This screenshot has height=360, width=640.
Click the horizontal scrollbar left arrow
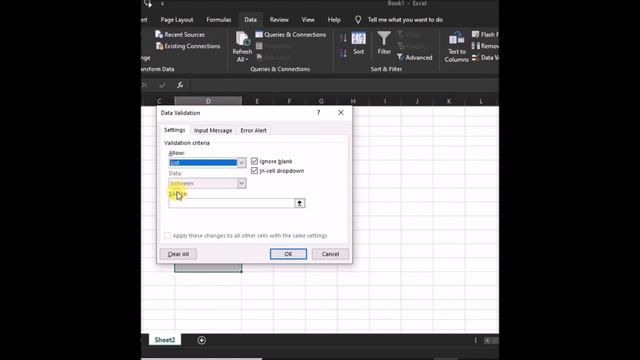(487, 340)
